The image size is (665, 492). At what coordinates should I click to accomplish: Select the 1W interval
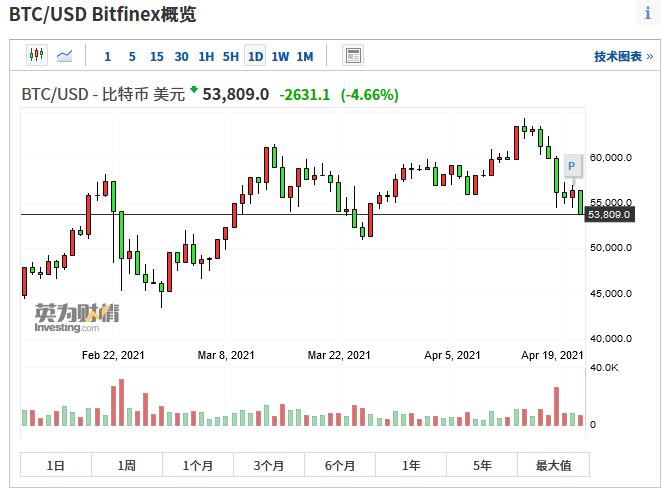[280, 56]
